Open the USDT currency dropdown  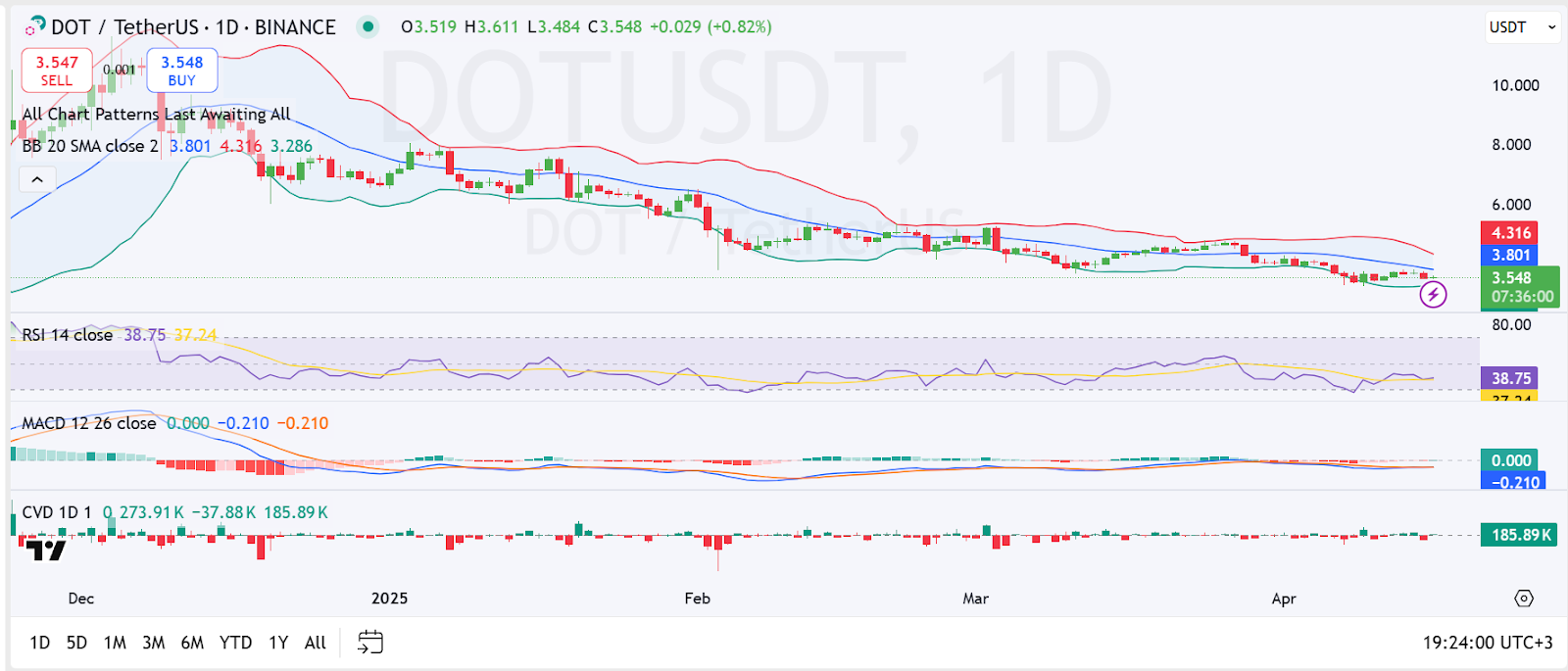tap(1523, 27)
